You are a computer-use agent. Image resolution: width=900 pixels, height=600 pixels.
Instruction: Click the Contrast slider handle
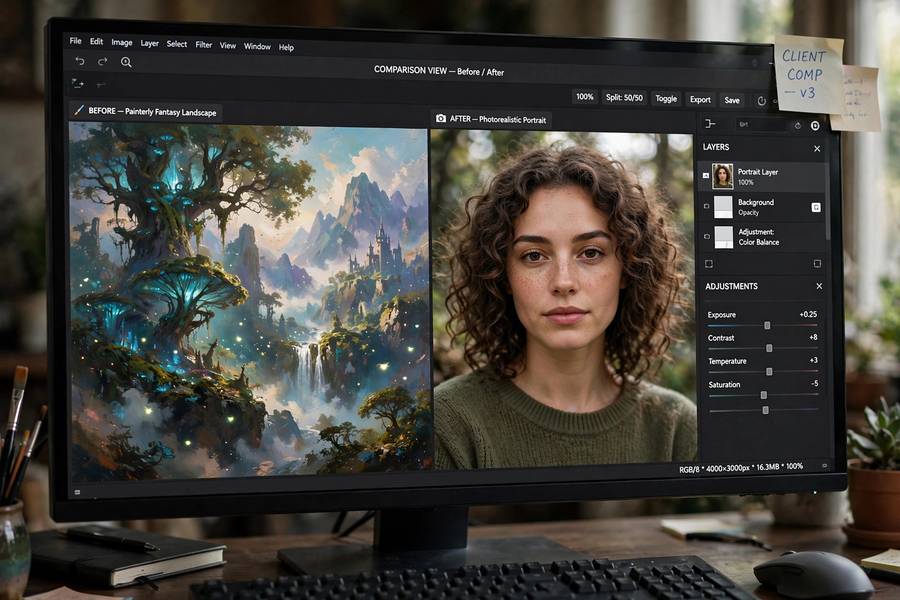tap(769, 349)
